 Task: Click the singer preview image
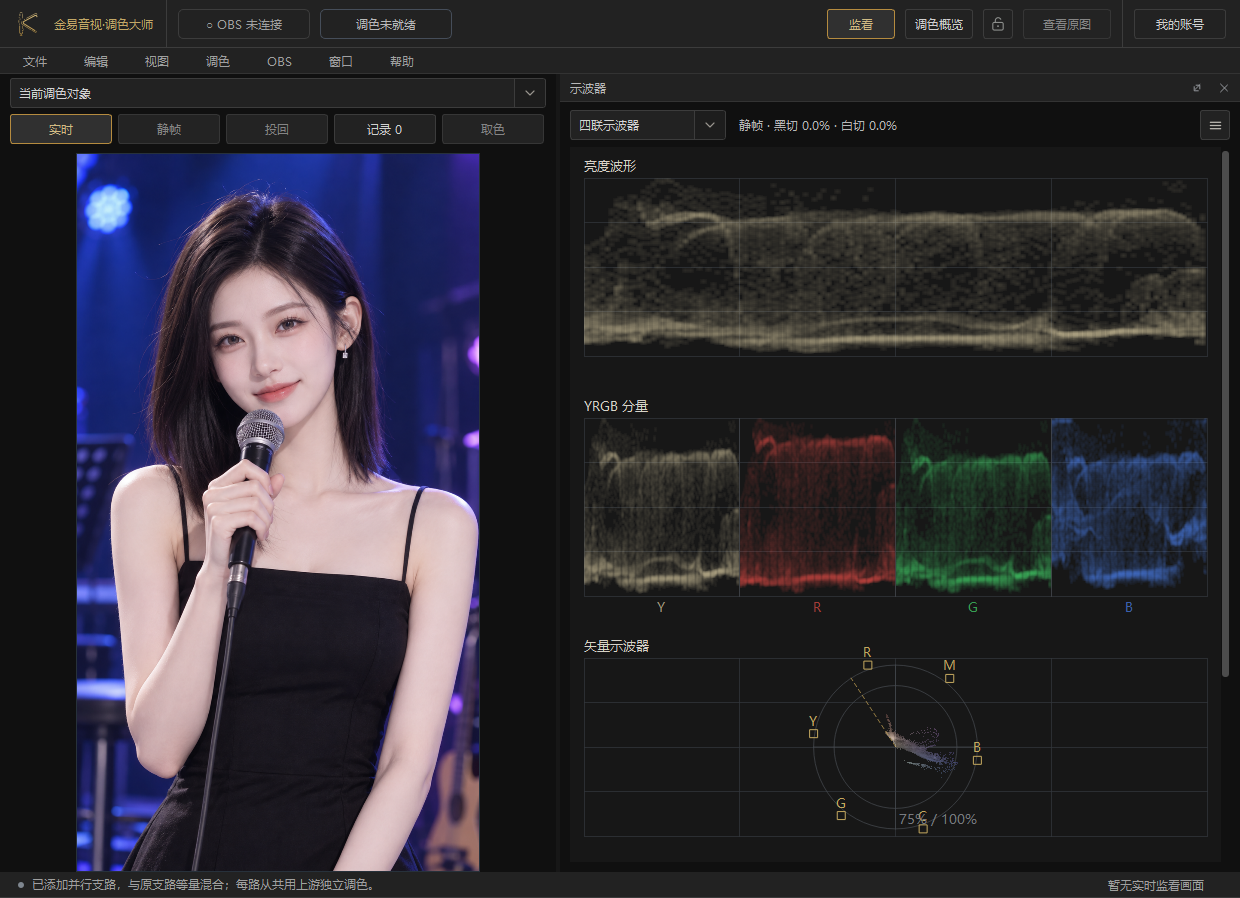(x=278, y=512)
